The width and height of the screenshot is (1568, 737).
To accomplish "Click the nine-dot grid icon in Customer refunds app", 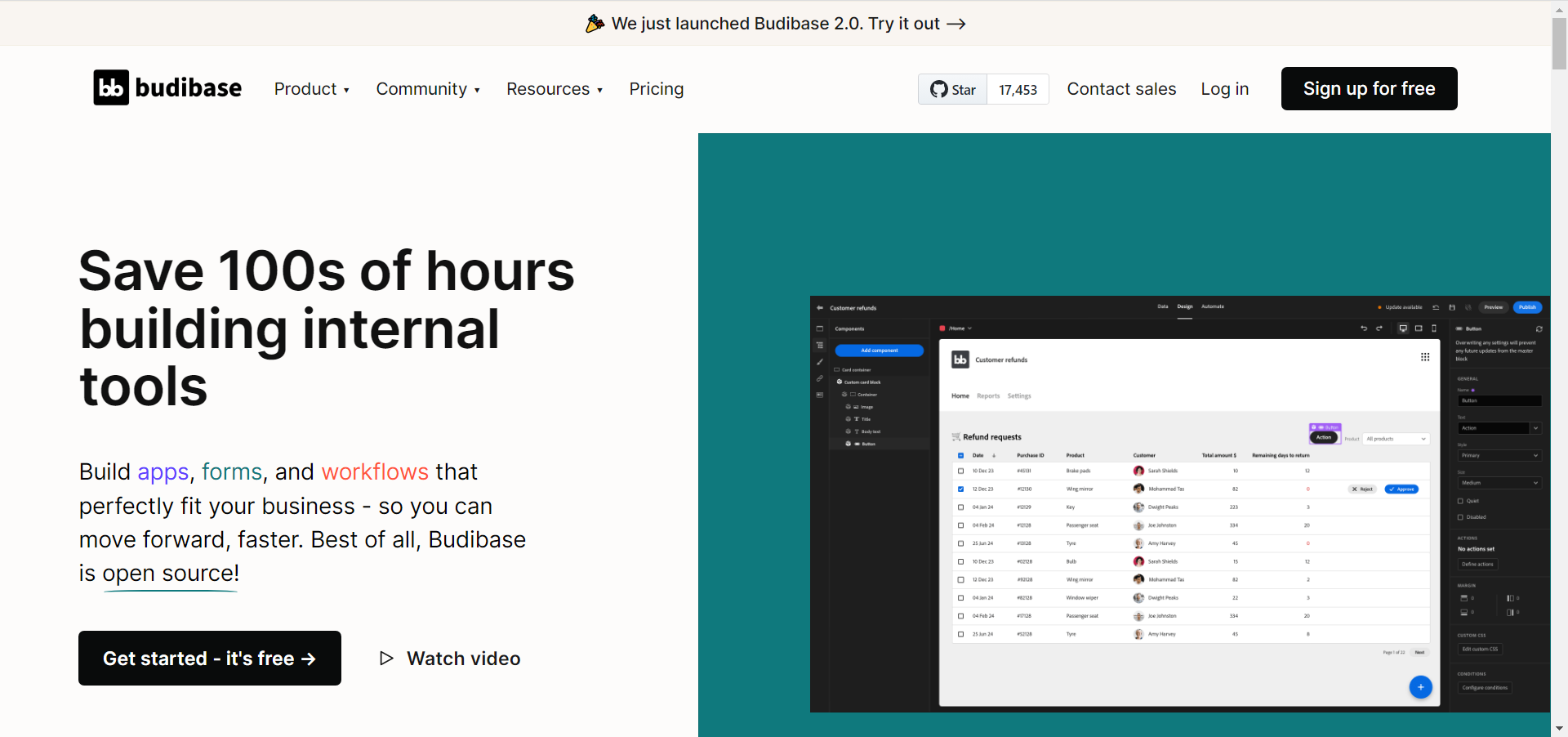I will [1425, 357].
